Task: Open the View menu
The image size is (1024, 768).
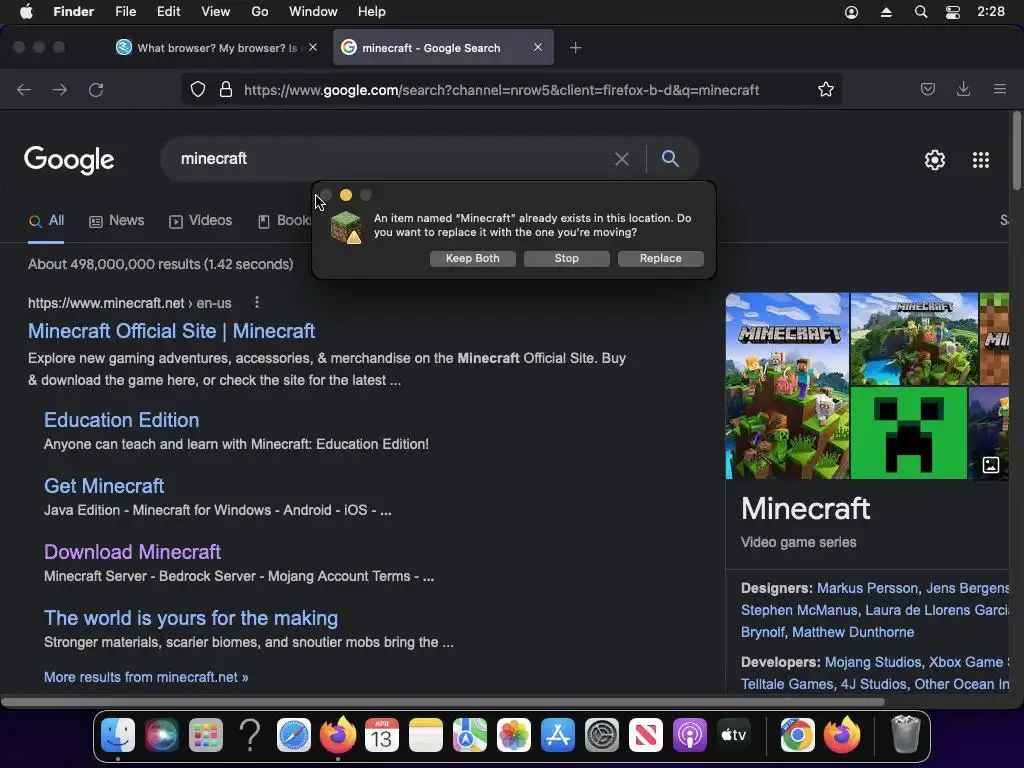Action: 216,12
